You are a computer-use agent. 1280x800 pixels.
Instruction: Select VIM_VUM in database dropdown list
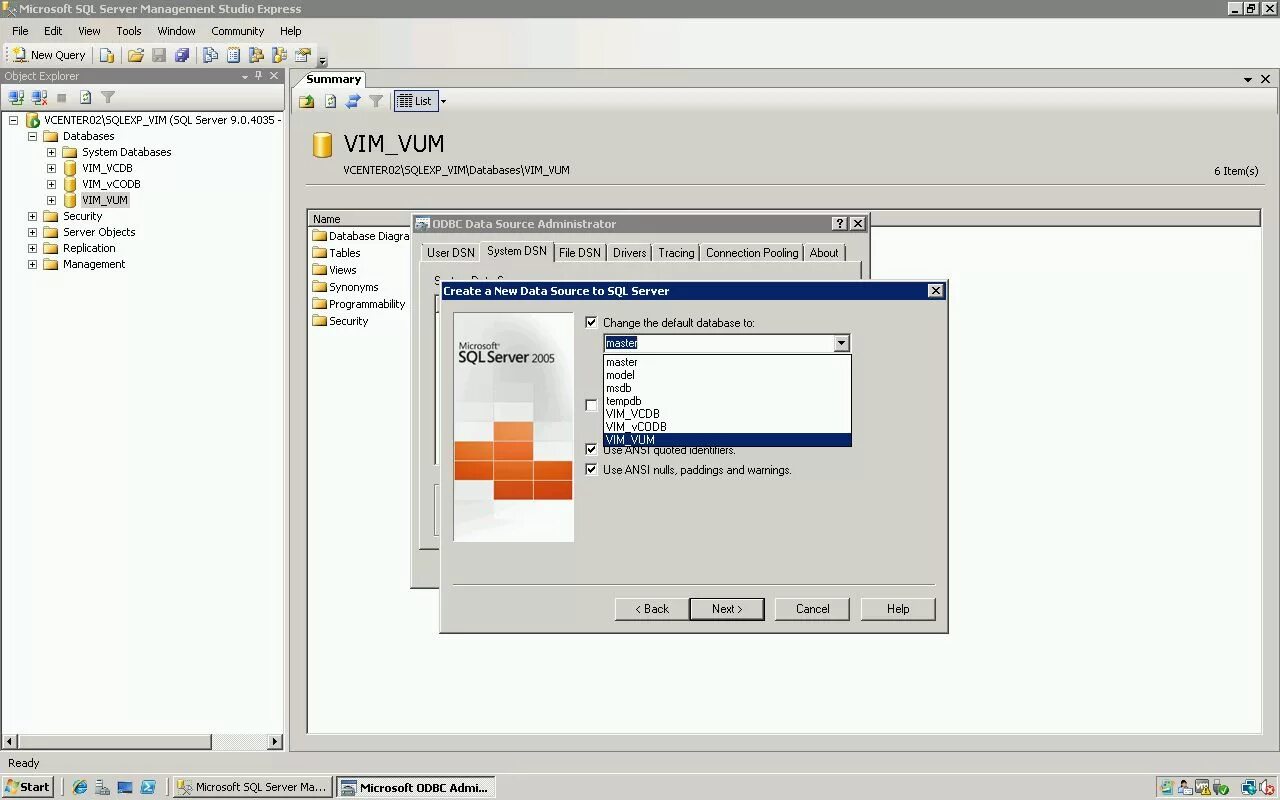[727, 440]
